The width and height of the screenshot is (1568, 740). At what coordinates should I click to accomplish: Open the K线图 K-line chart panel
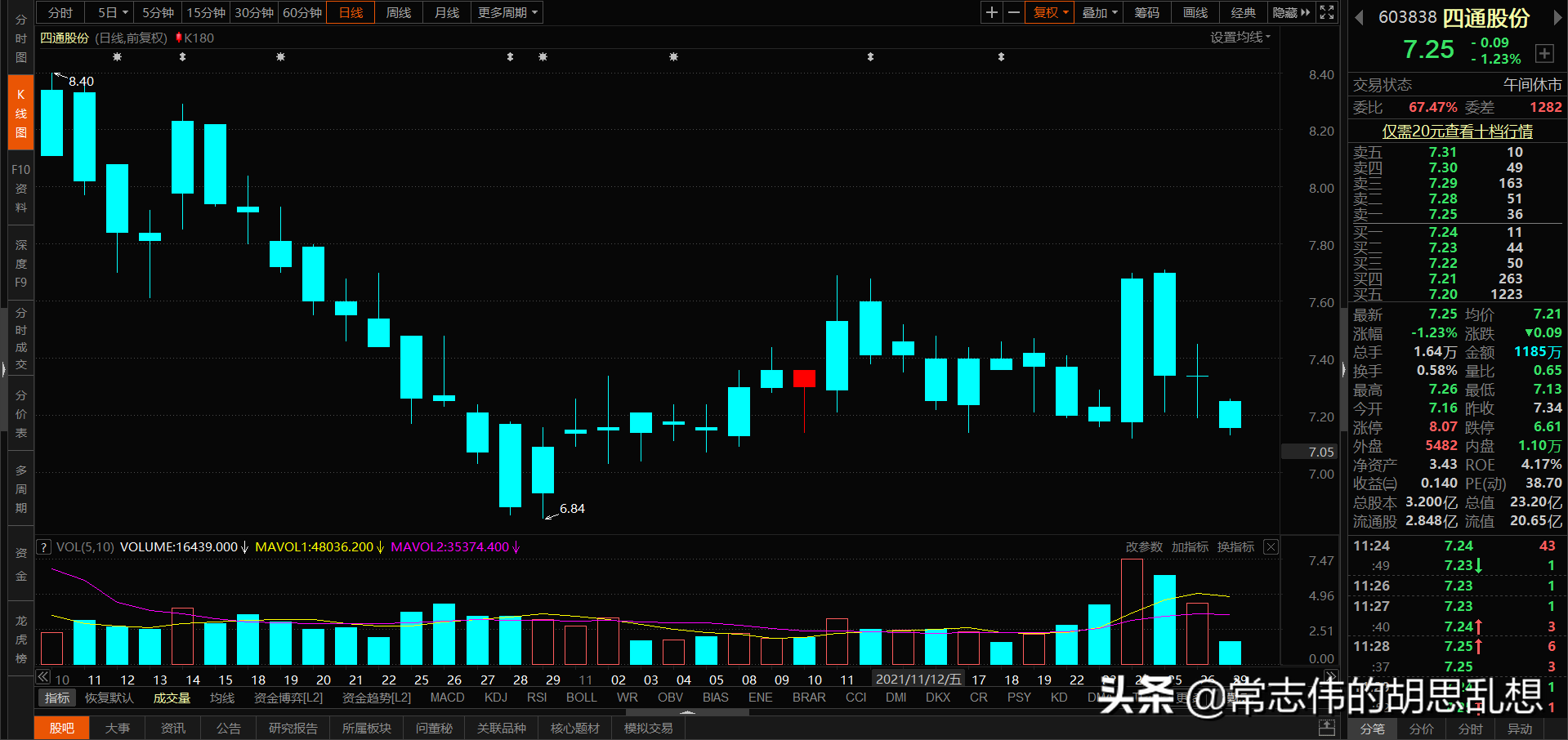click(20, 111)
